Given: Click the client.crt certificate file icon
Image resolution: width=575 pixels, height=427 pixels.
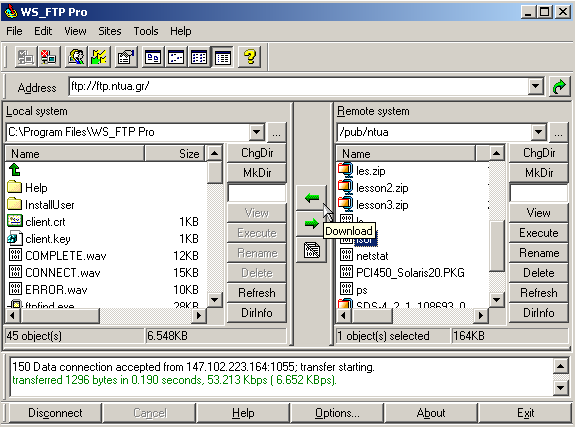Looking at the screenshot, I should coord(15,221).
